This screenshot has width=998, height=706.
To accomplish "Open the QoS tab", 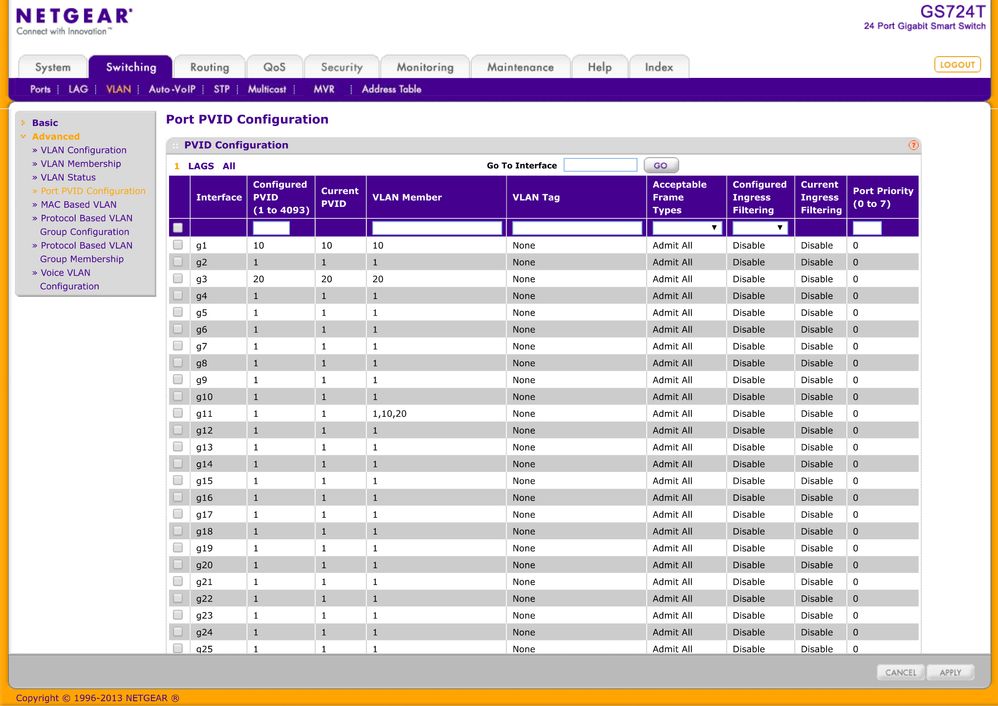I will pyautogui.click(x=274, y=67).
